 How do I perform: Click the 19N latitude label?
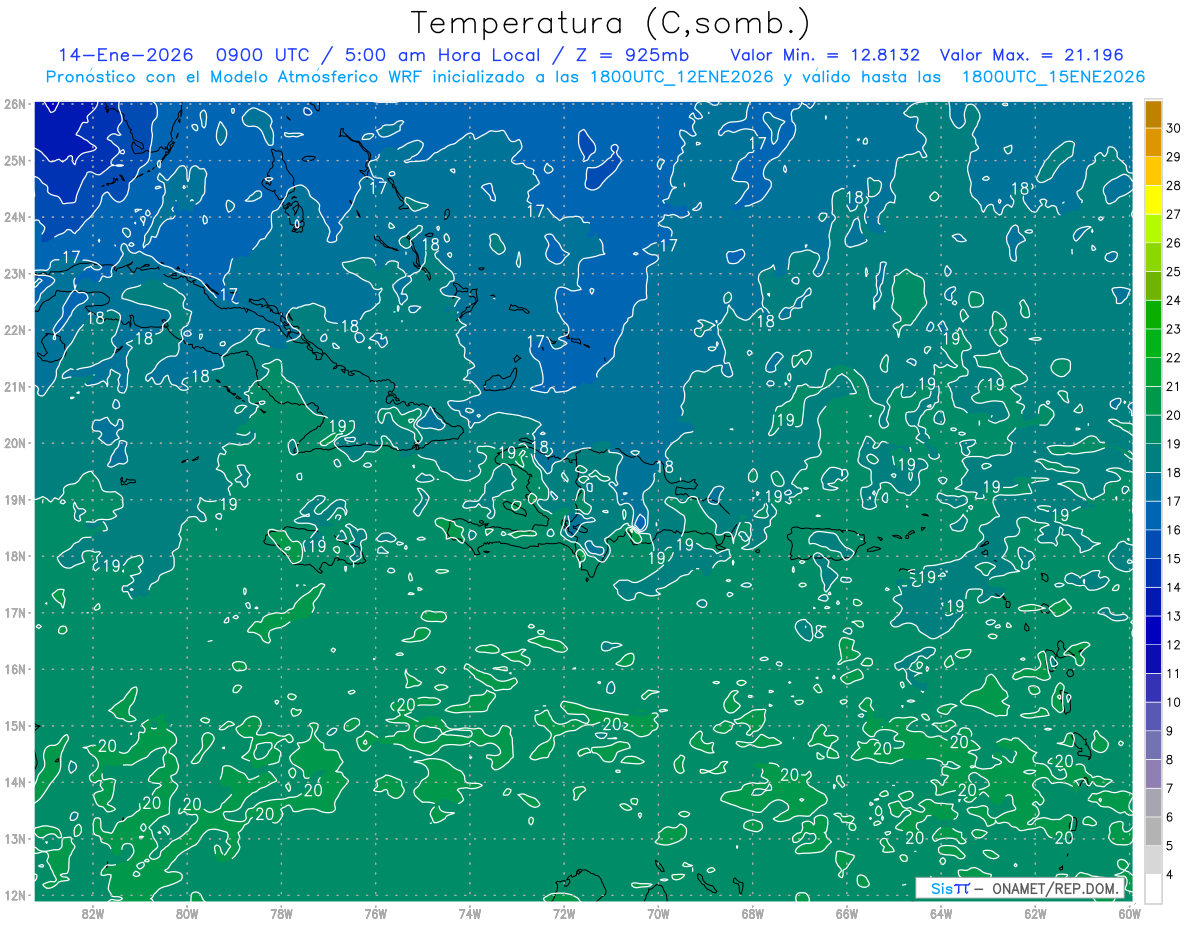[x=14, y=499]
